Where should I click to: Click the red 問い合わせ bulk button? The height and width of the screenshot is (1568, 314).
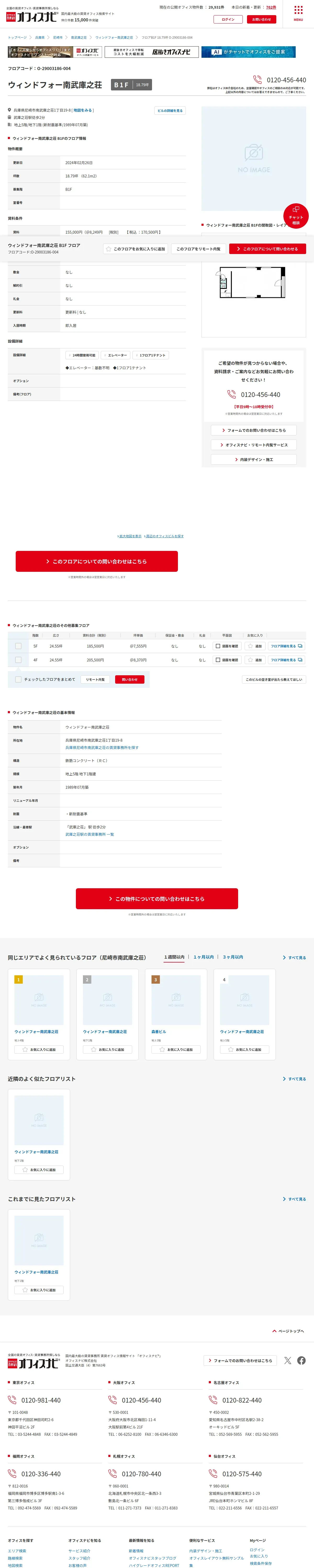[130, 679]
